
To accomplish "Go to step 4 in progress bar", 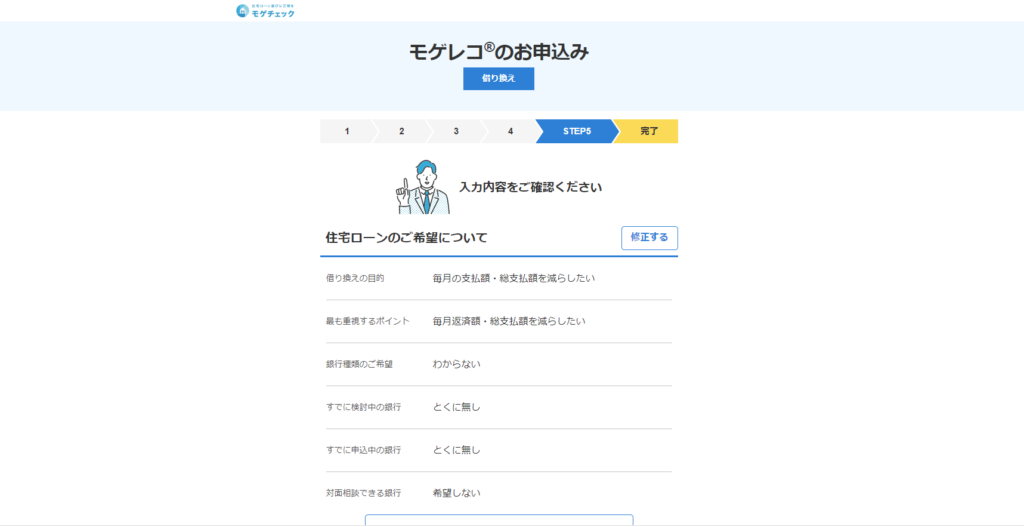I will pos(510,131).
